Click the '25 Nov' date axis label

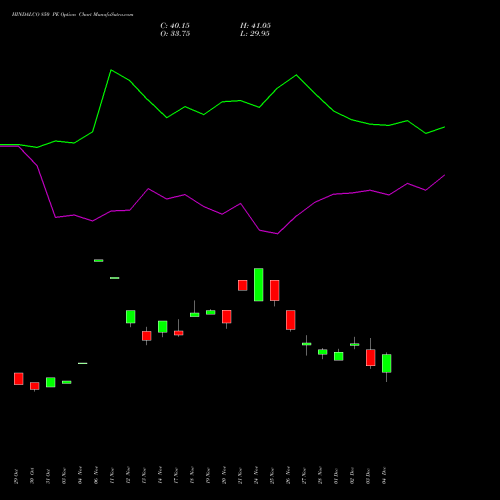272,476
